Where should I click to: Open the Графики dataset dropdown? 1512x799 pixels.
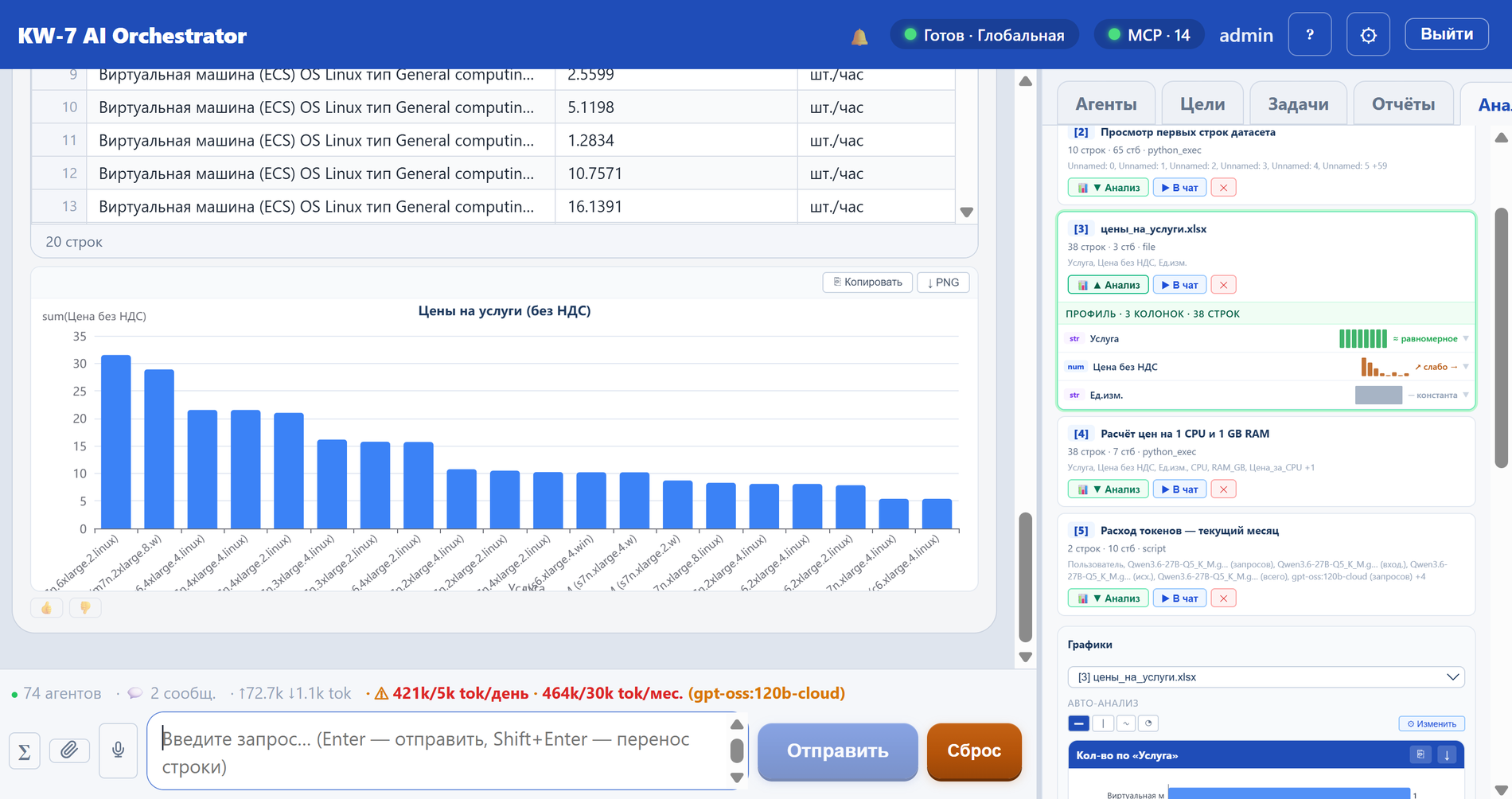pos(1265,677)
